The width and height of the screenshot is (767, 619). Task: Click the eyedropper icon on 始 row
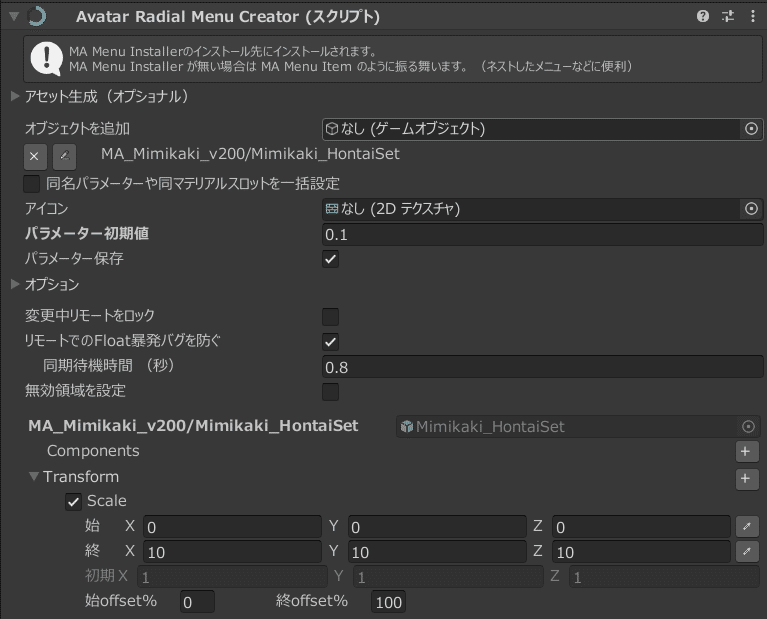click(747, 527)
